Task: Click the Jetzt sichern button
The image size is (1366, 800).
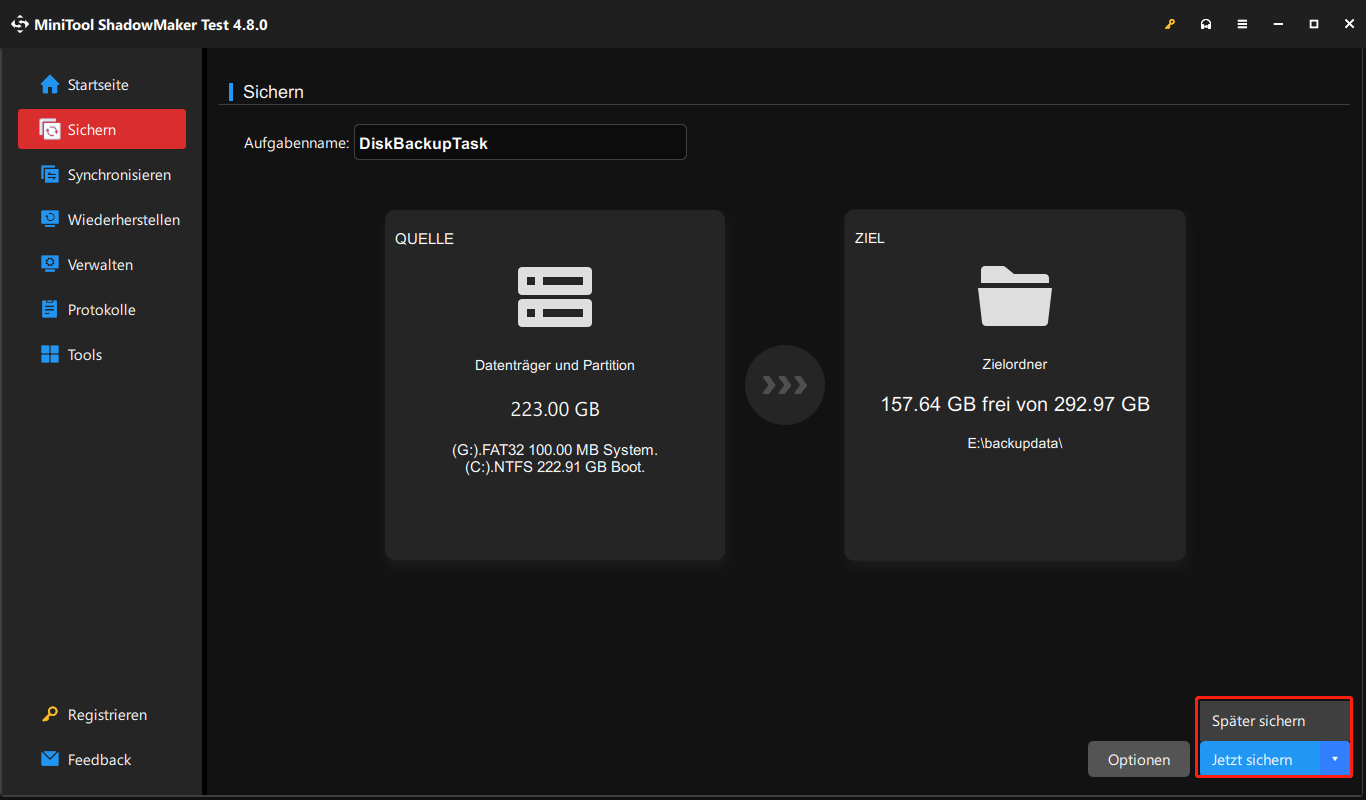Action: point(1259,760)
